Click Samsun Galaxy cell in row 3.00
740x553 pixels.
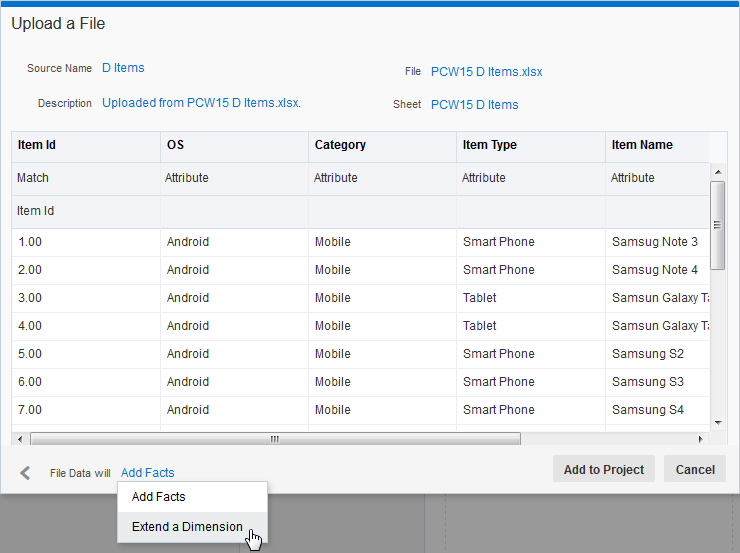(x=657, y=298)
